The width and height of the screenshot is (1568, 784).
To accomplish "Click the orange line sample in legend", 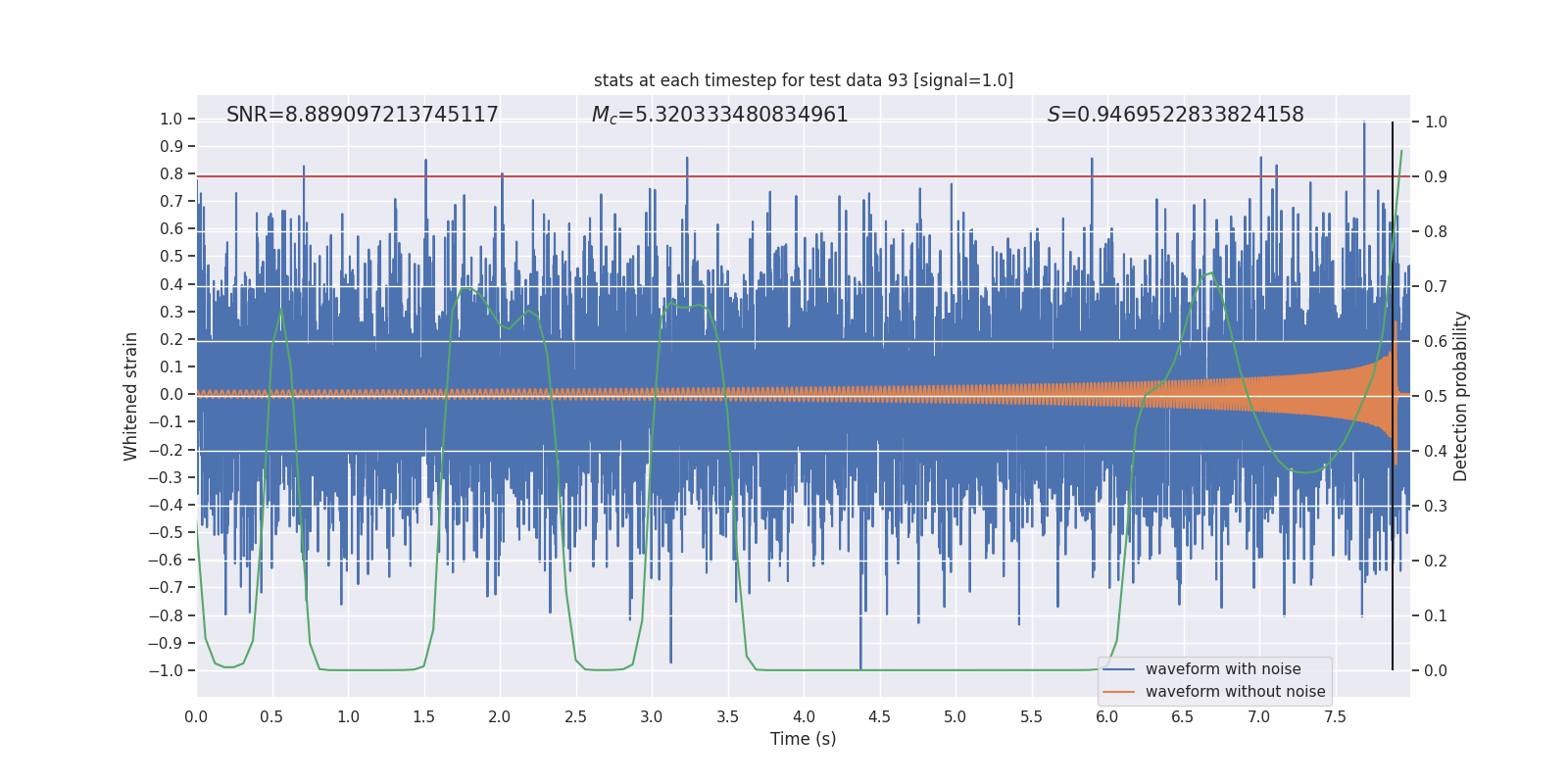I will [x=1118, y=692].
